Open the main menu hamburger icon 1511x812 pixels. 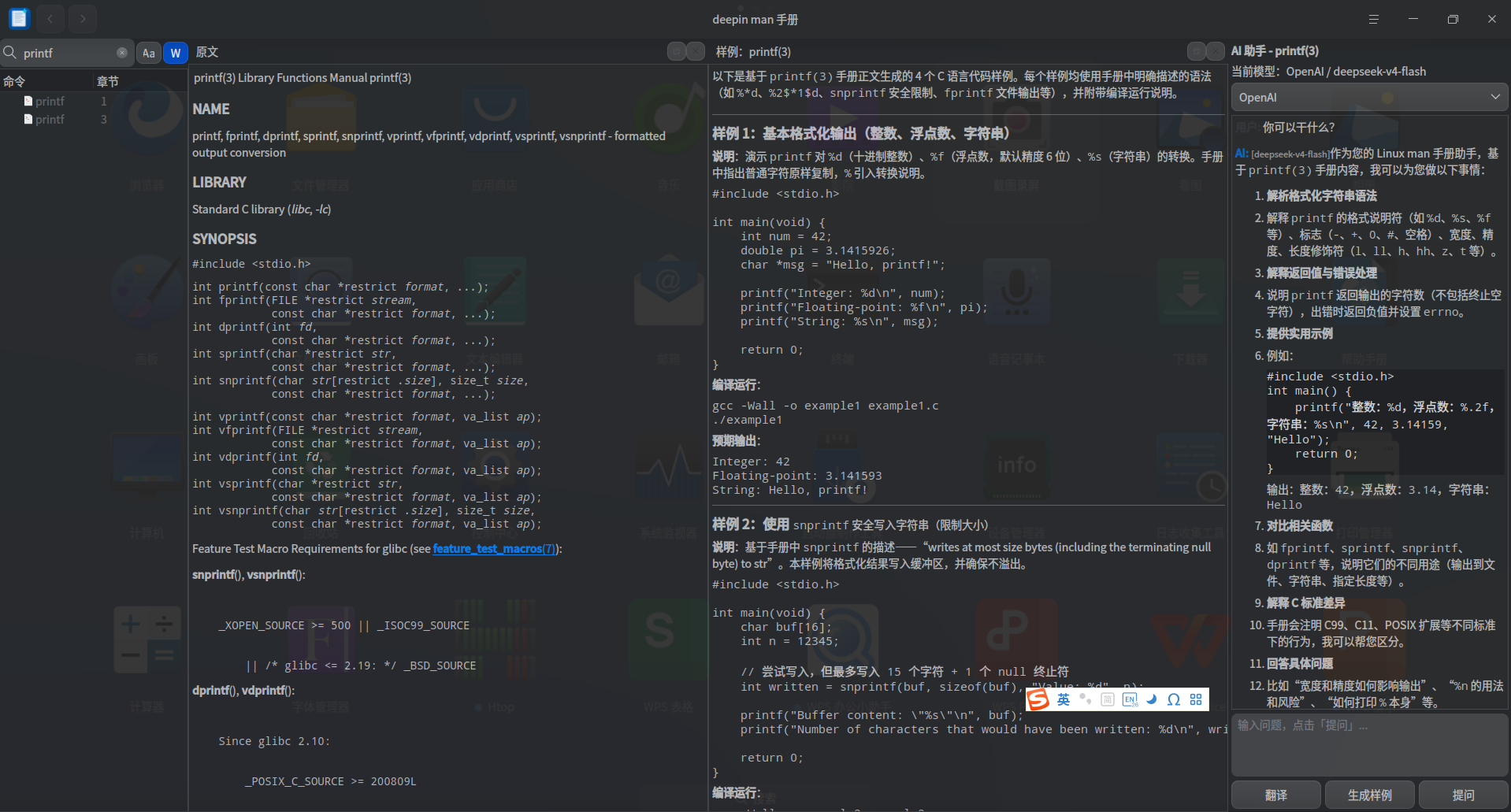point(1373,19)
